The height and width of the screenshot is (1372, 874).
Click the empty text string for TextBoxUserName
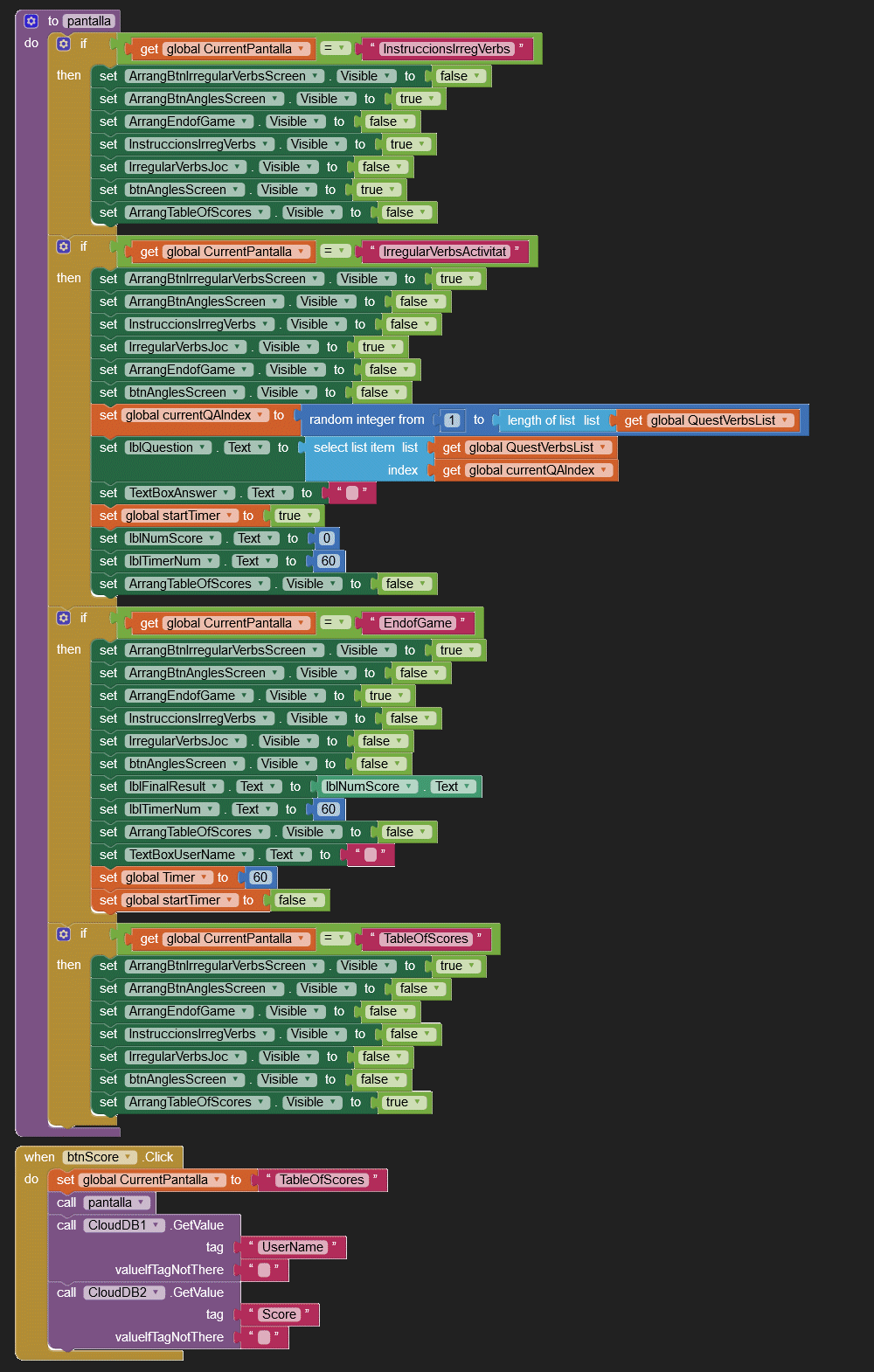coord(371,855)
